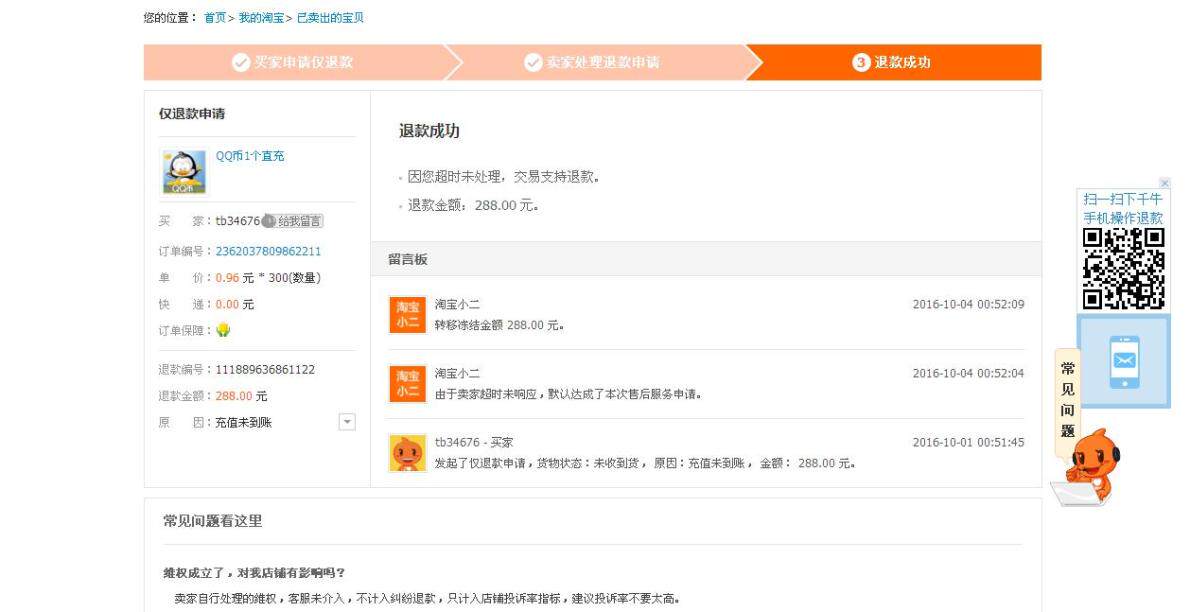This screenshot has width=1190, height=612.
Task: Click the checkmark icon on 卖家处理退款申请 step
Action: [x=534, y=62]
